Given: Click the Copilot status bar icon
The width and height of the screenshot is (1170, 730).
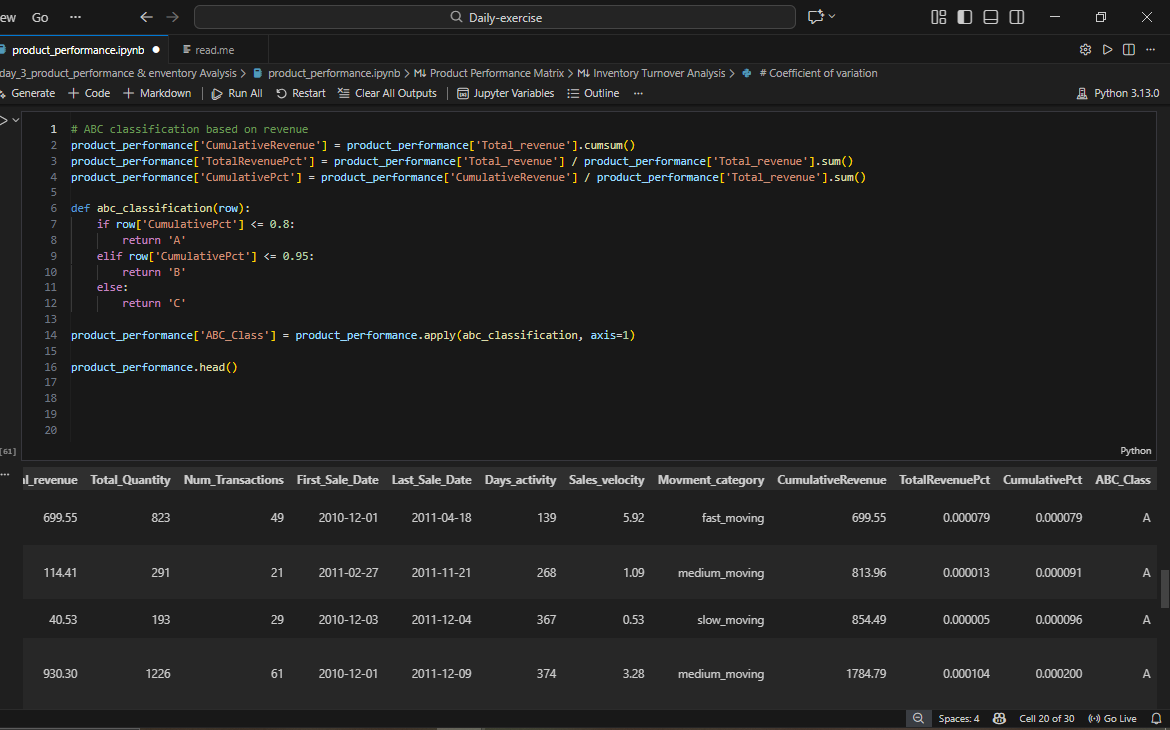Looking at the screenshot, I should pos(999,718).
